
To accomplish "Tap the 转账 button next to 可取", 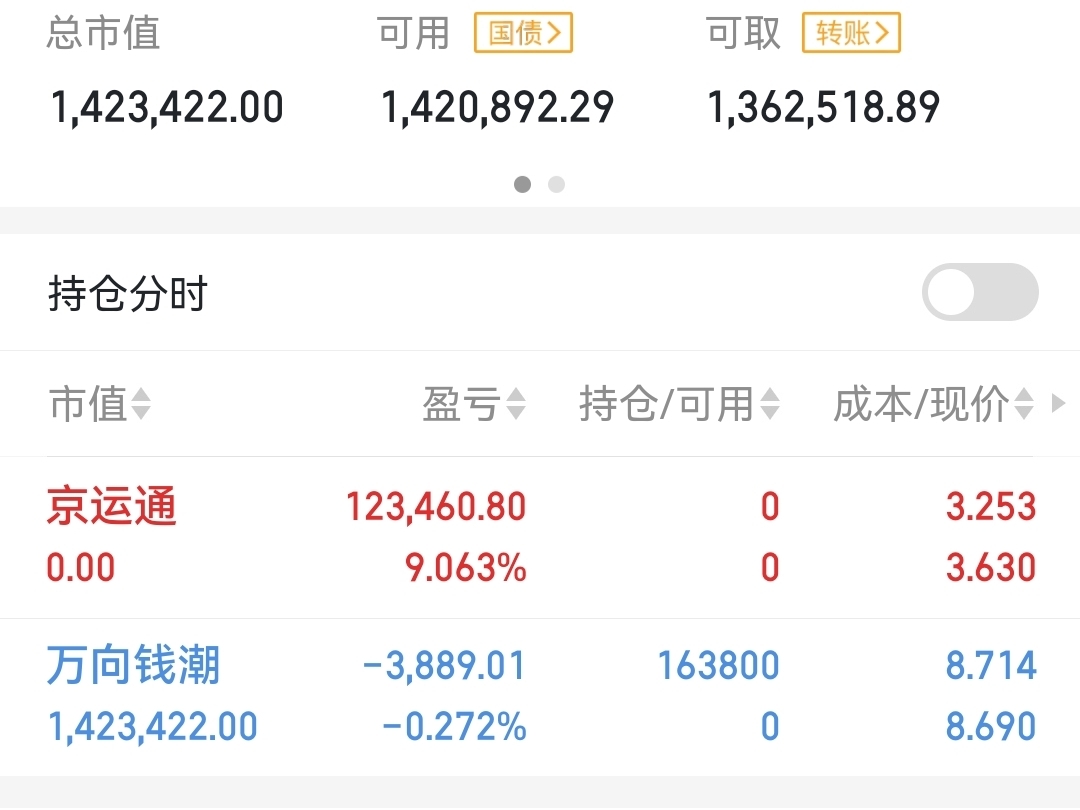I will point(851,32).
